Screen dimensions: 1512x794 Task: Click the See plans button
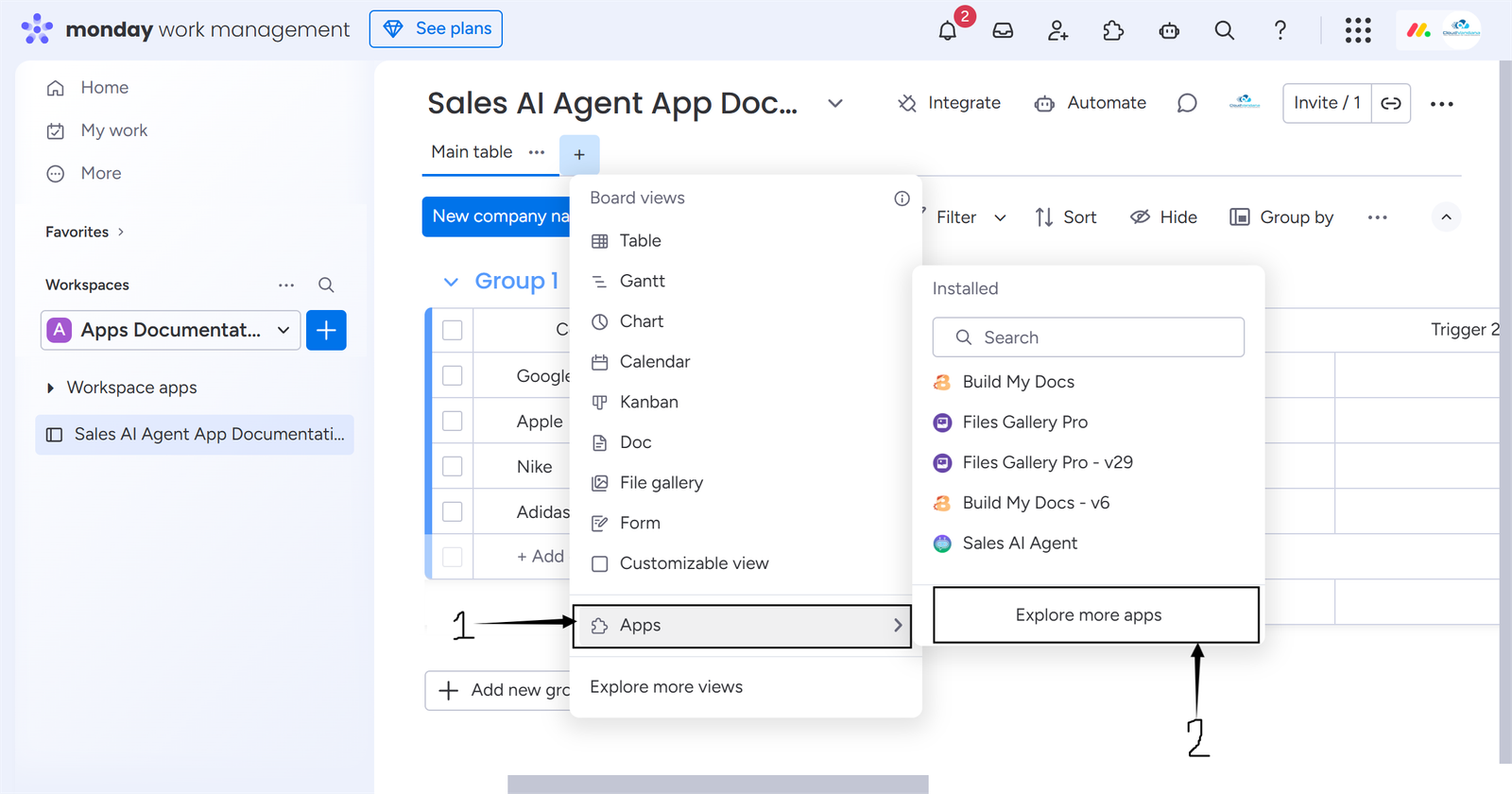(436, 29)
